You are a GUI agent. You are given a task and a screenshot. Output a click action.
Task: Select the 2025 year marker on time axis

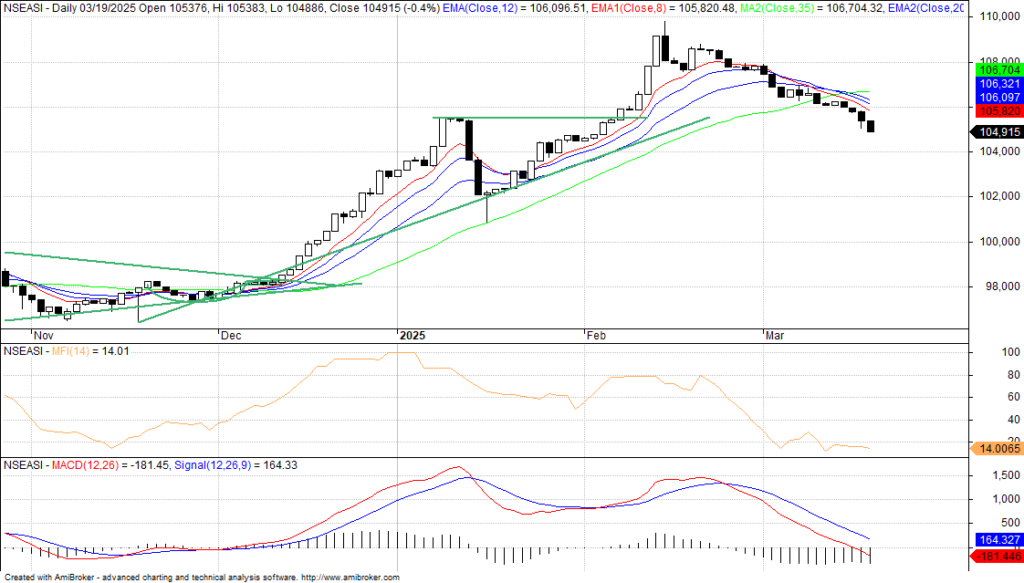tap(412, 336)
